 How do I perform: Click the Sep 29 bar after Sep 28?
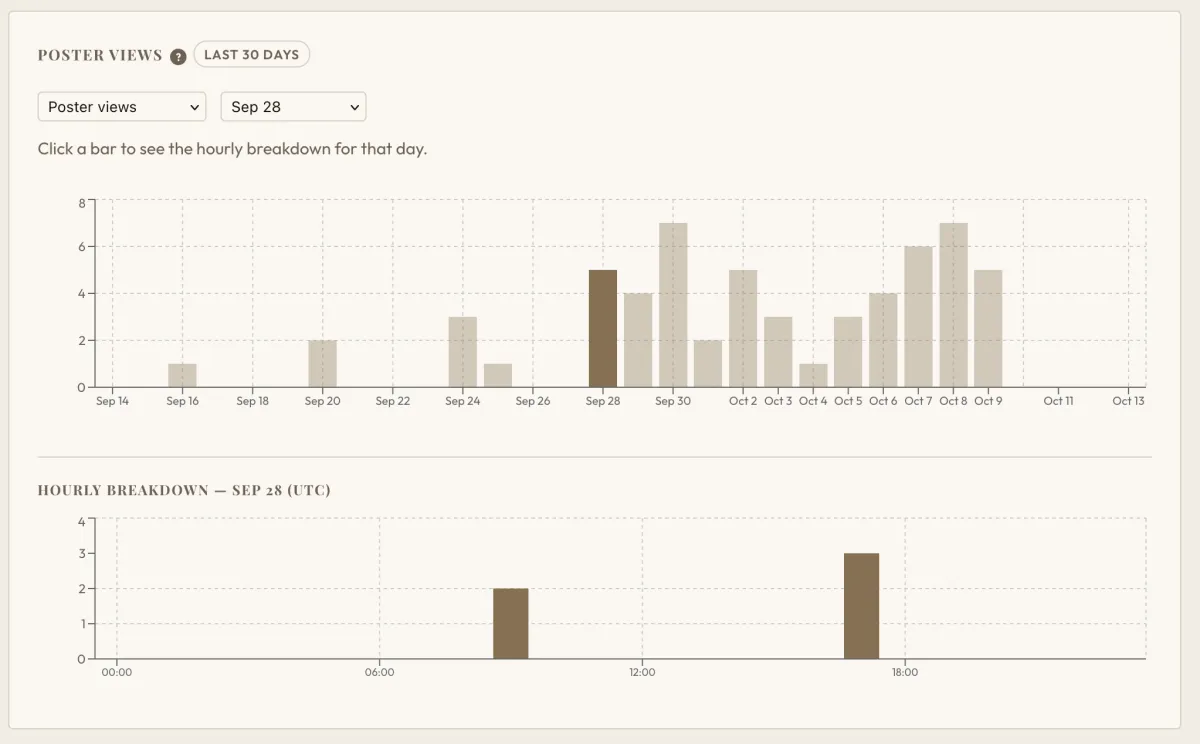[638, 340]
